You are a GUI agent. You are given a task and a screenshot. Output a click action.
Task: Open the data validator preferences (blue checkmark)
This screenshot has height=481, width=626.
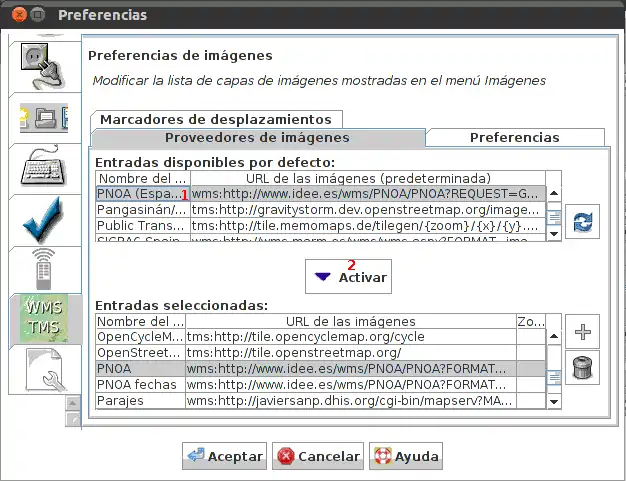point(42,219)
